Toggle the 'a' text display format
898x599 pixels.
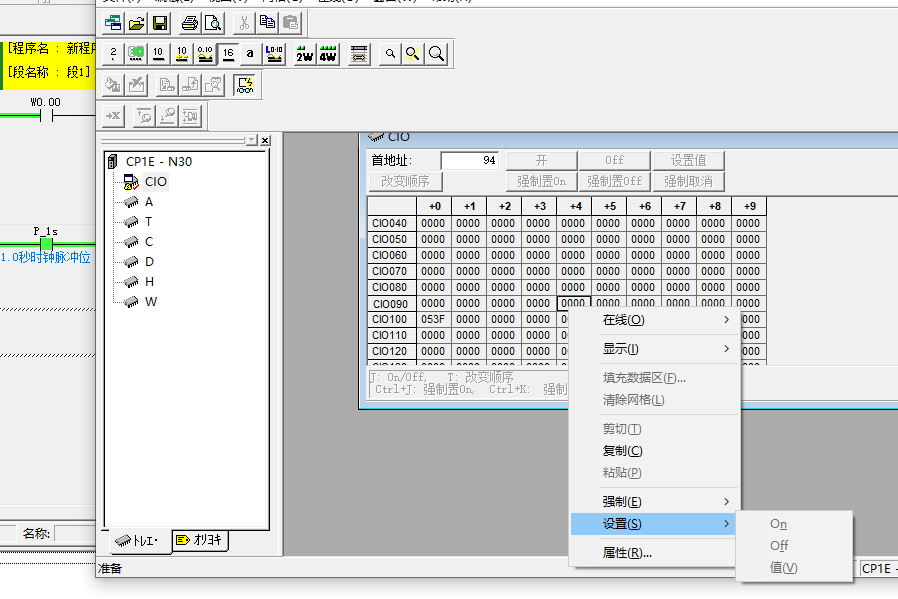tap(250, 54)
